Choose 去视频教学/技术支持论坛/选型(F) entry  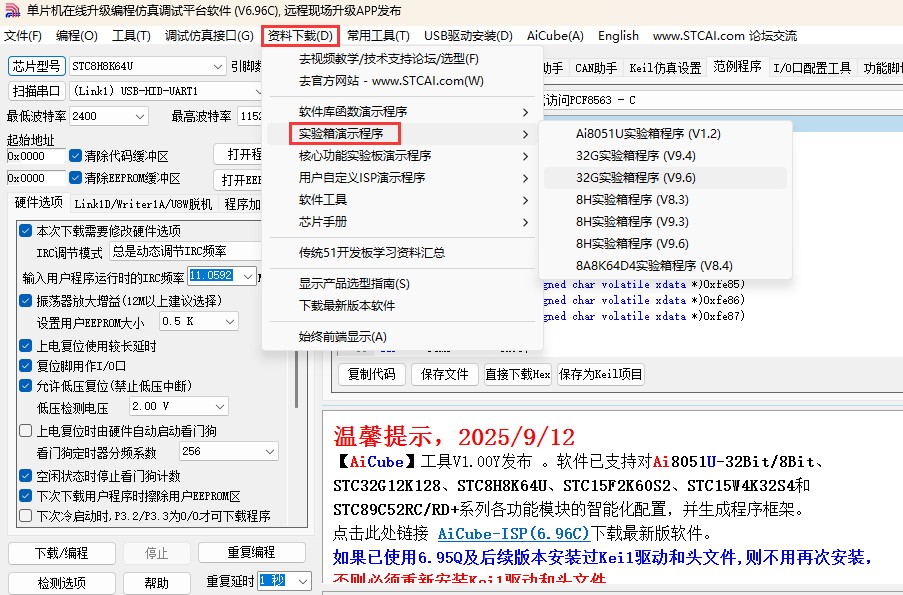[x=402, y=59]
